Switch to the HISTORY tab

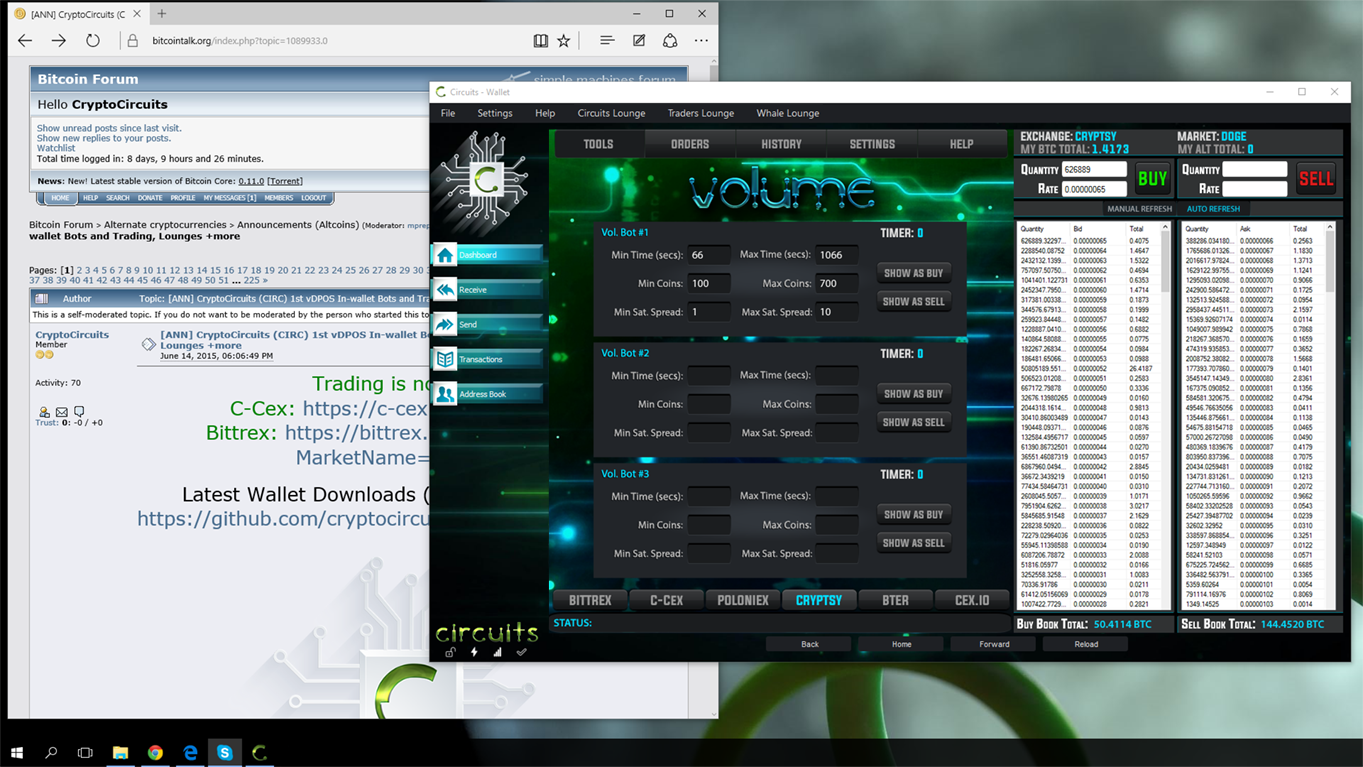781,144
